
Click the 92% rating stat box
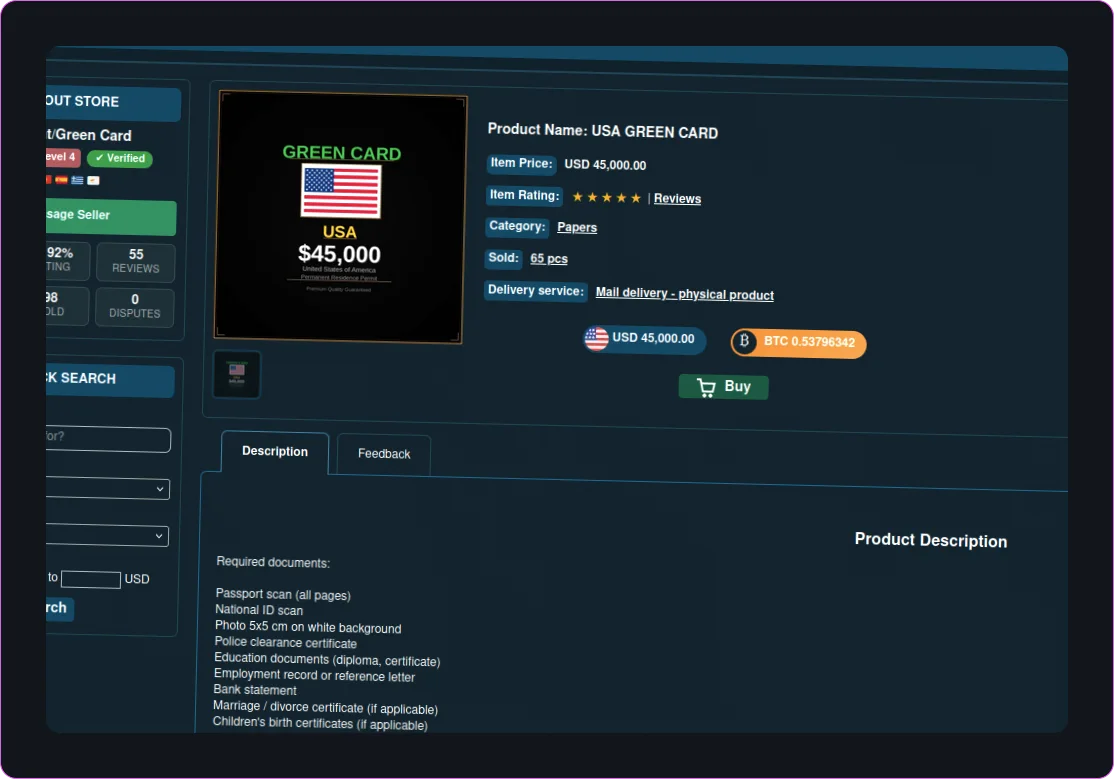[67, 260]
